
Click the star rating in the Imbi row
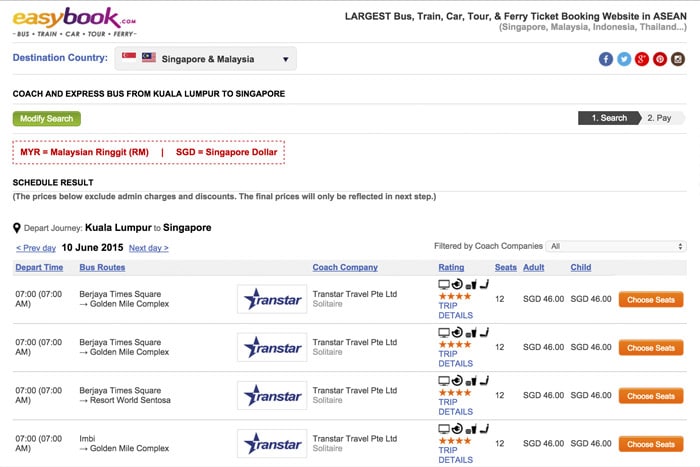(454, 441)
